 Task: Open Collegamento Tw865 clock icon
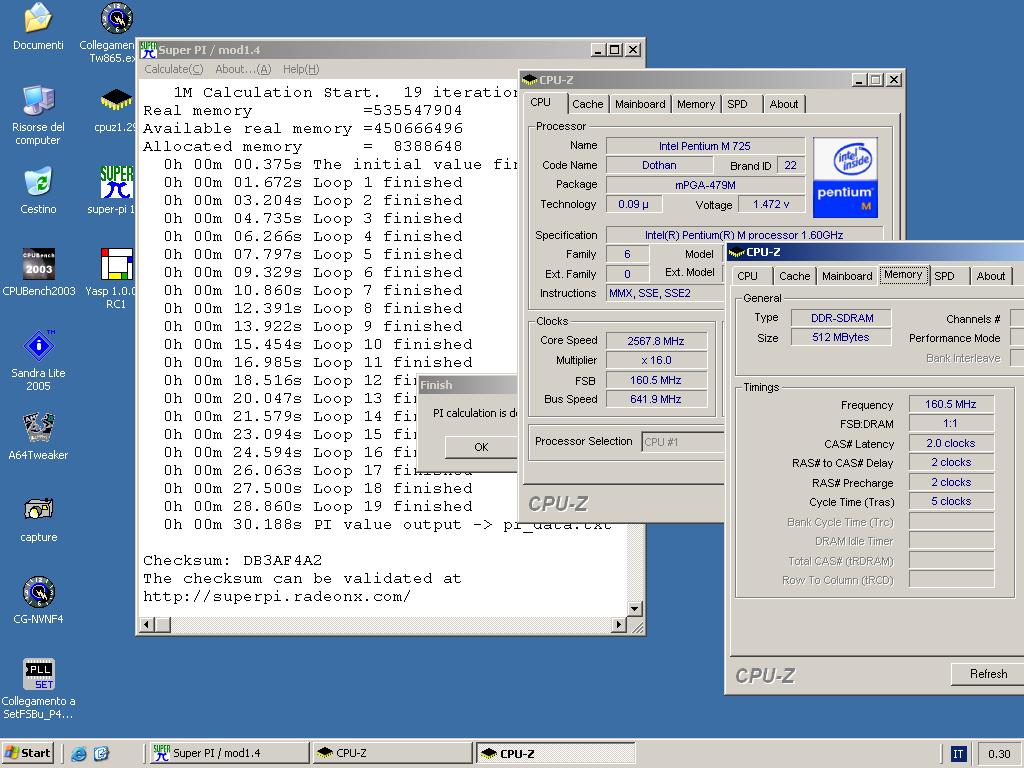tap(117, 18)
